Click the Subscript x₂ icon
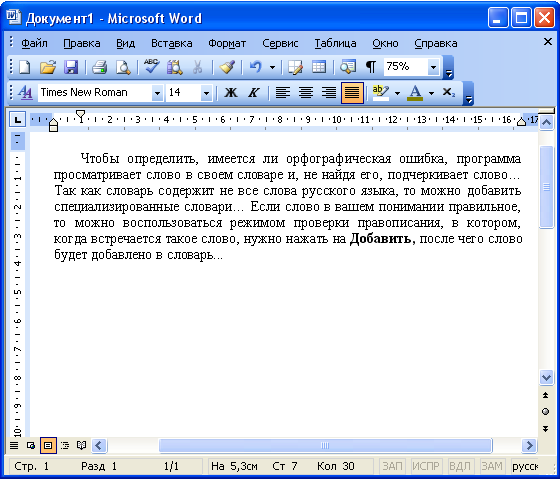560x479 pixels. coord(449,93)
